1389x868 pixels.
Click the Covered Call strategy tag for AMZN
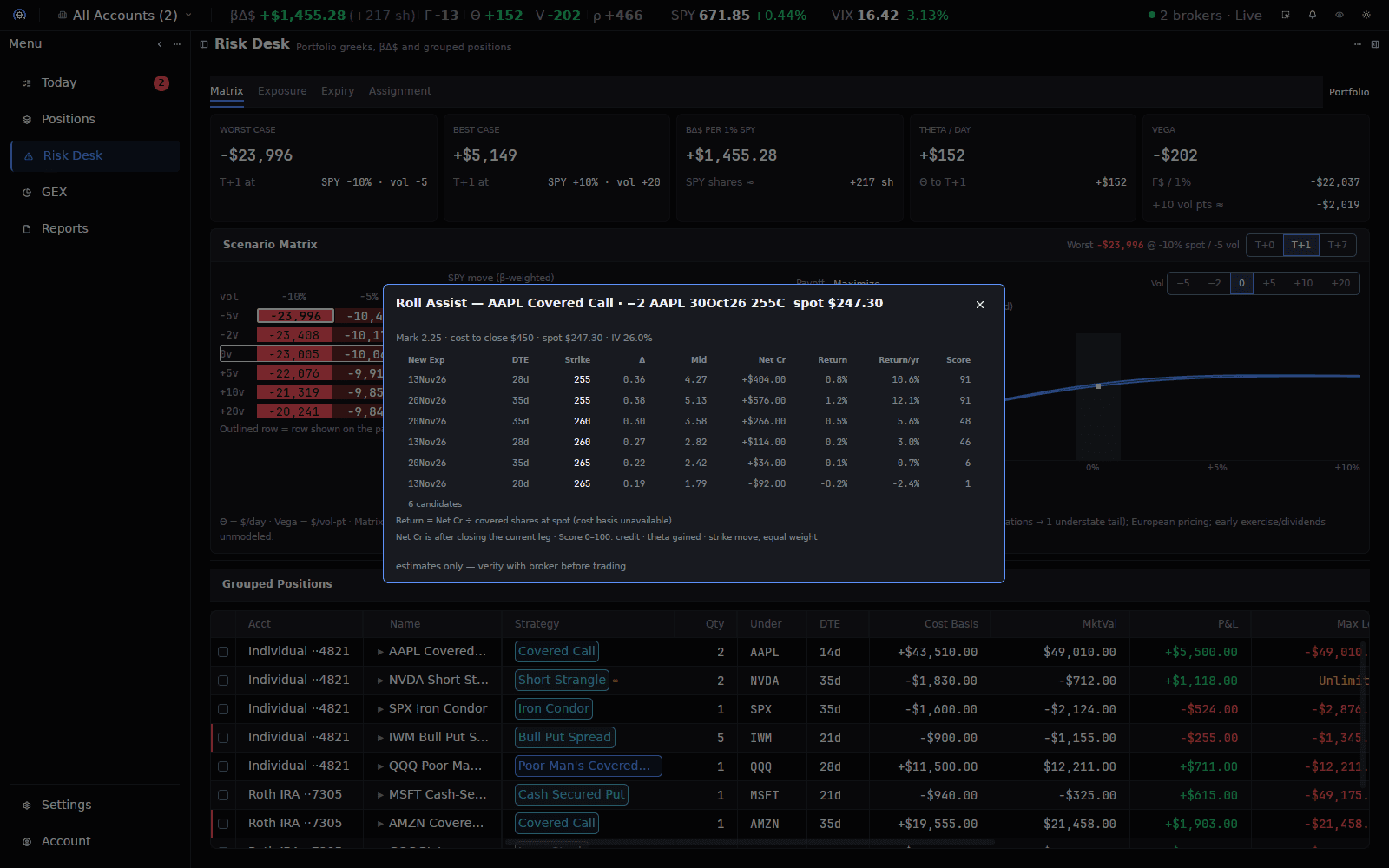pos(556,823)
